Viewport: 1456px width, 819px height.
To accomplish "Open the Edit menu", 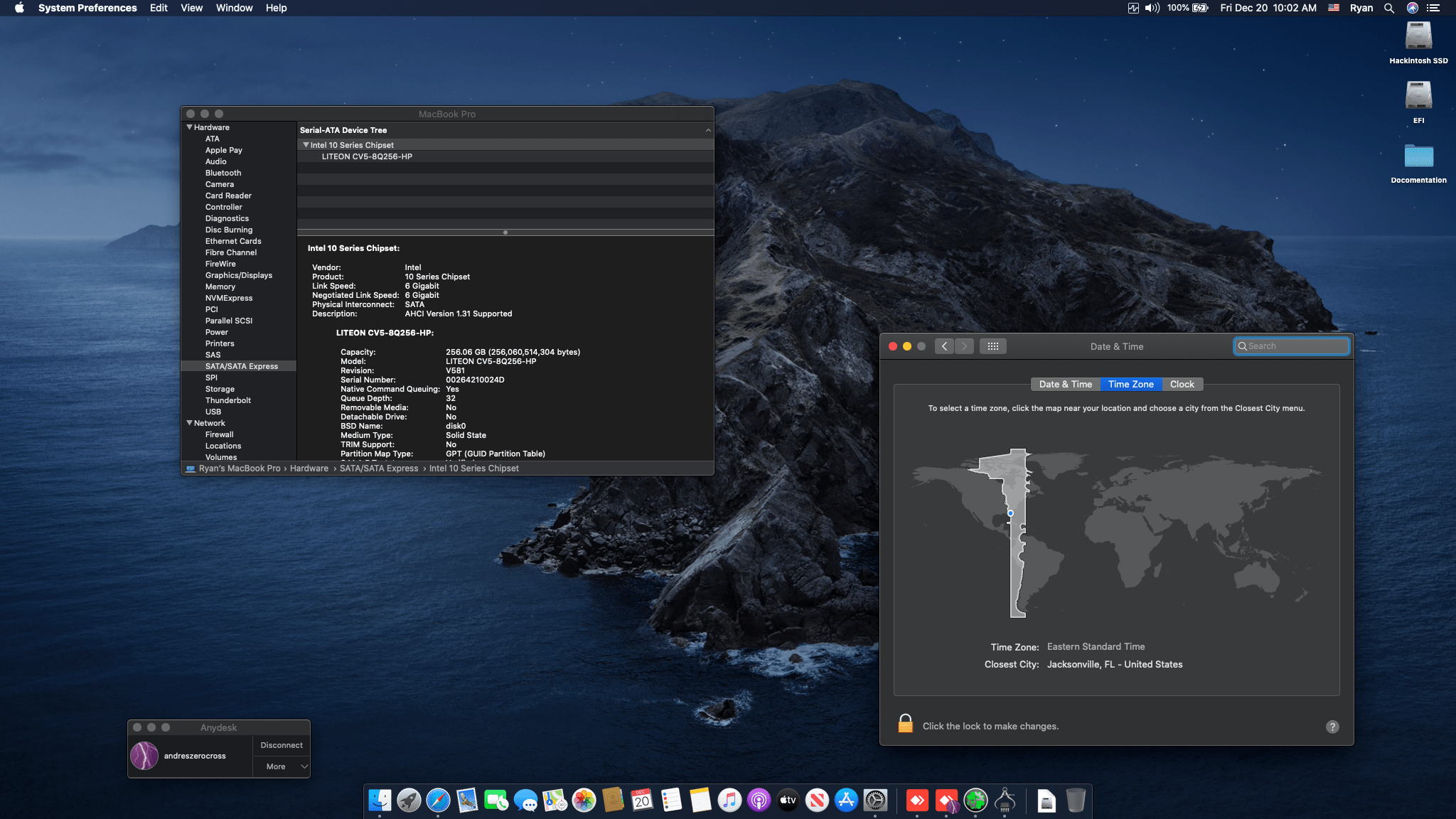I will pyautogui.click(x=159, y=8).
